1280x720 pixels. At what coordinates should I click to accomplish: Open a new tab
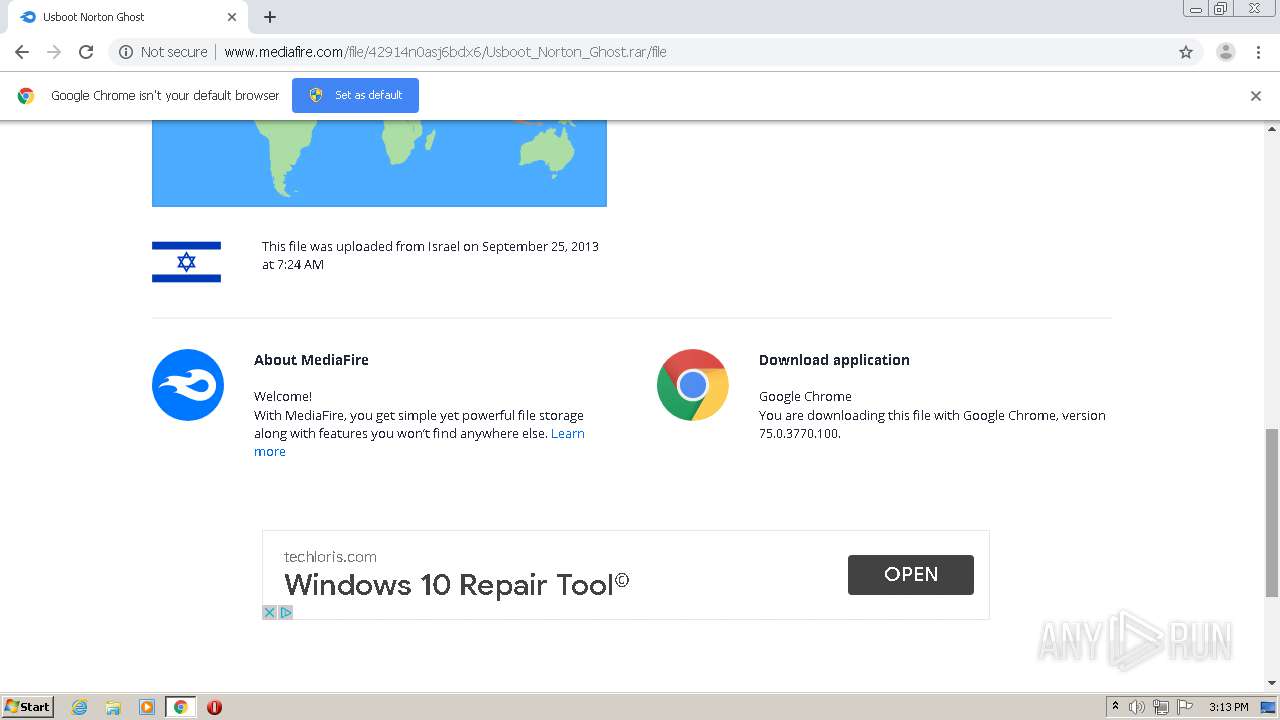click(270, 17)
